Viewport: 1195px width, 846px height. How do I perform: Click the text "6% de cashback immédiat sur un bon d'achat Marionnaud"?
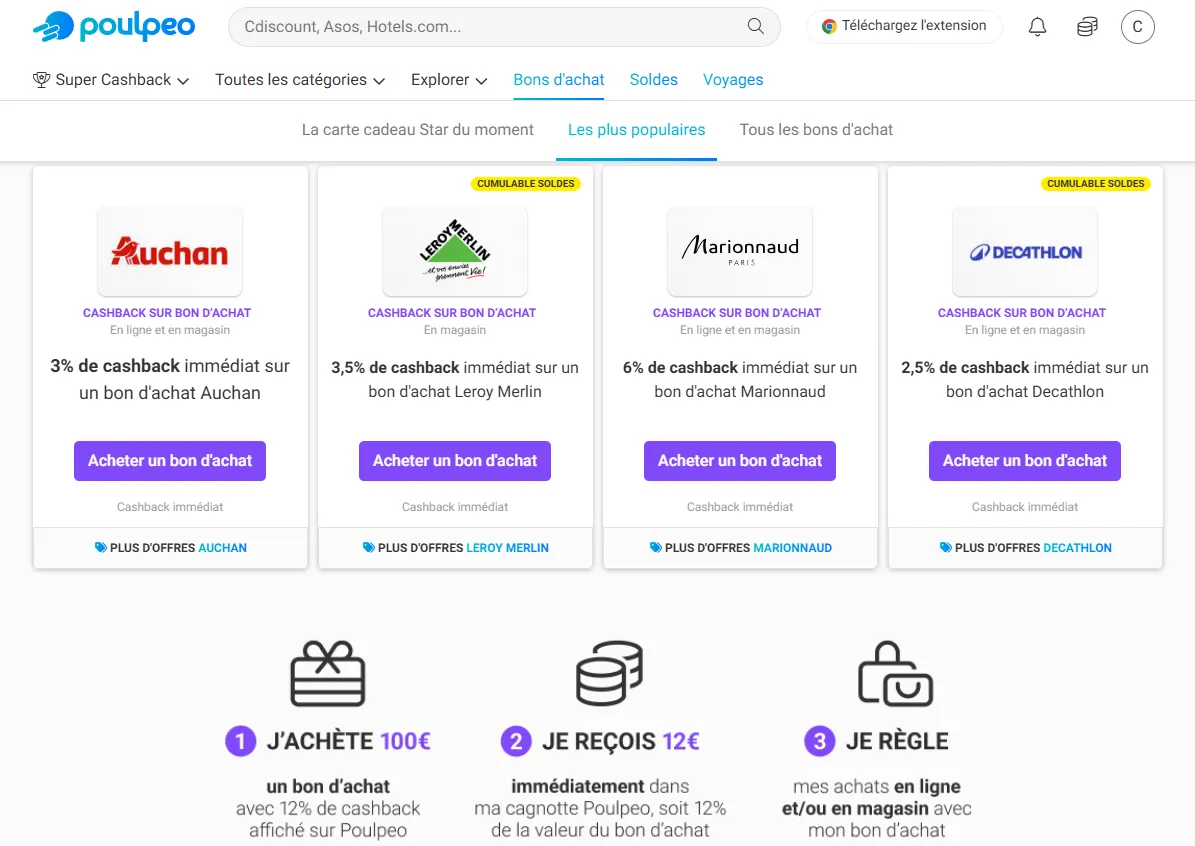coord(740,379)
